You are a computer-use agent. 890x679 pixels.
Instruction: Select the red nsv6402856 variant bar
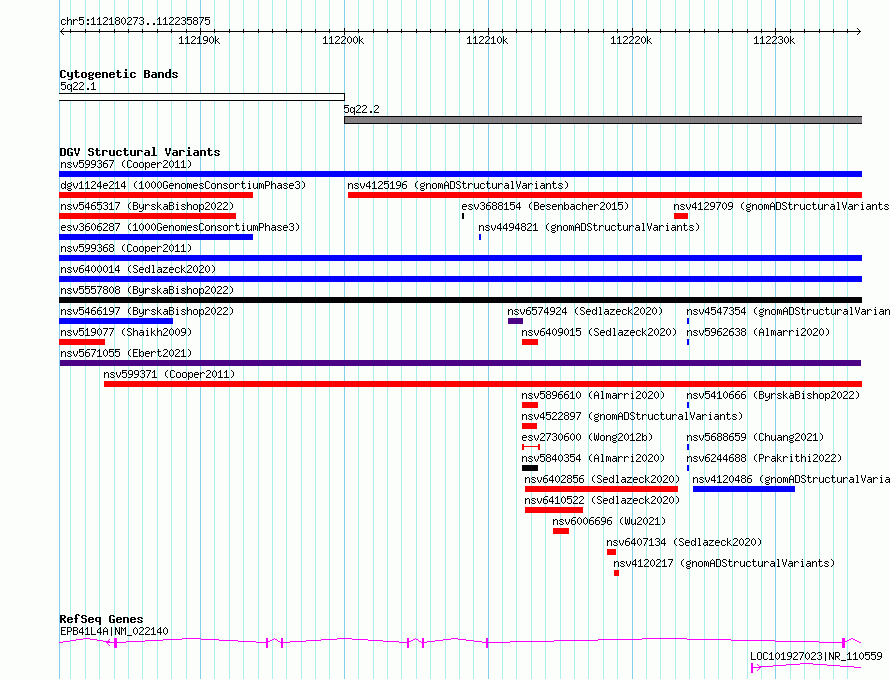(601, 489)
